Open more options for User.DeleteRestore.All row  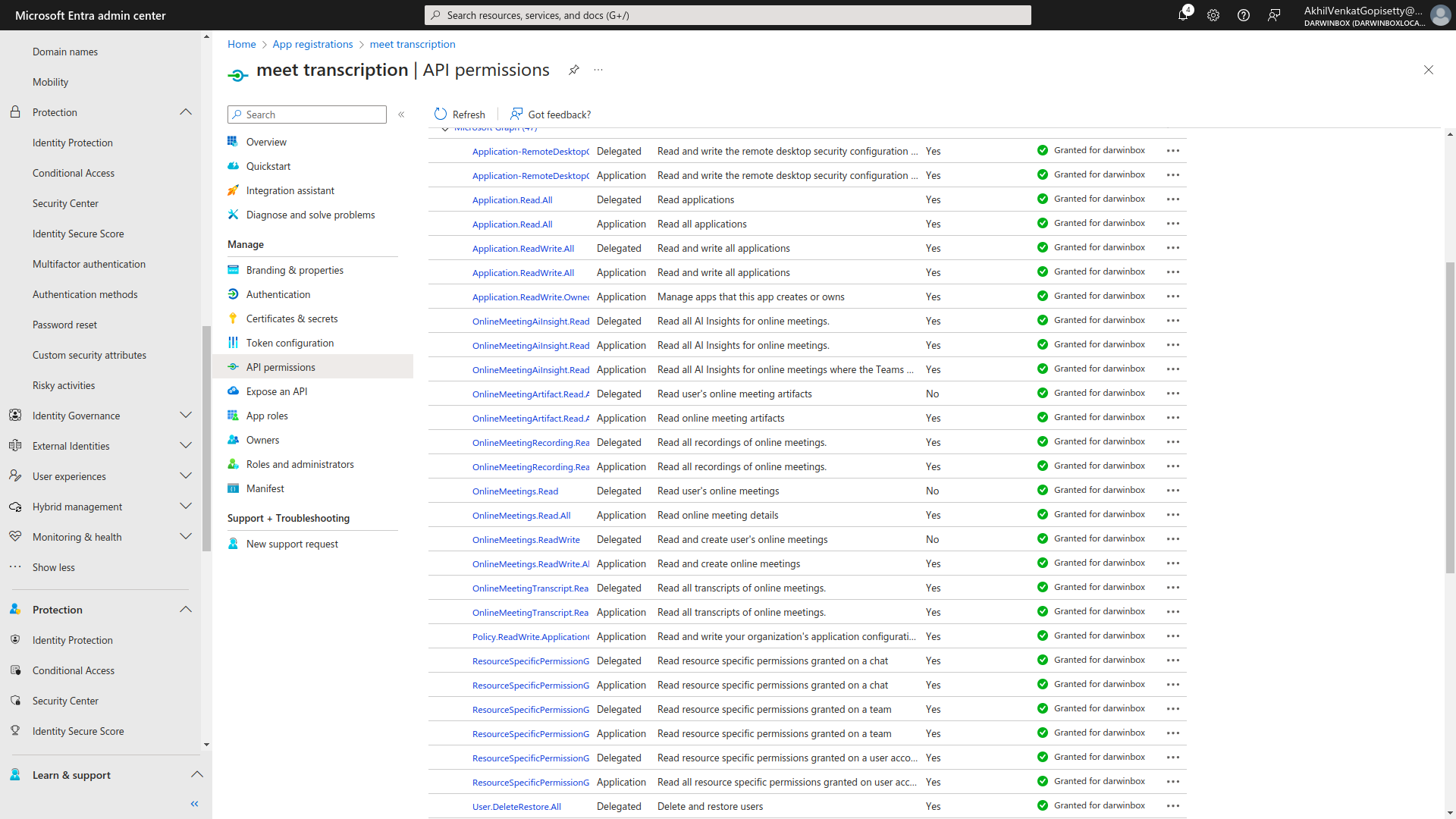1173,806
